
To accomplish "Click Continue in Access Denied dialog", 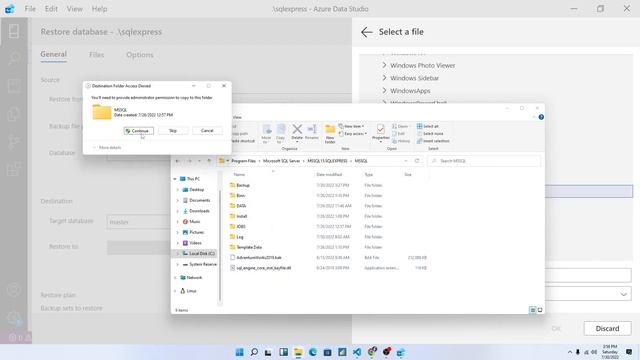I will click(139, 131).
